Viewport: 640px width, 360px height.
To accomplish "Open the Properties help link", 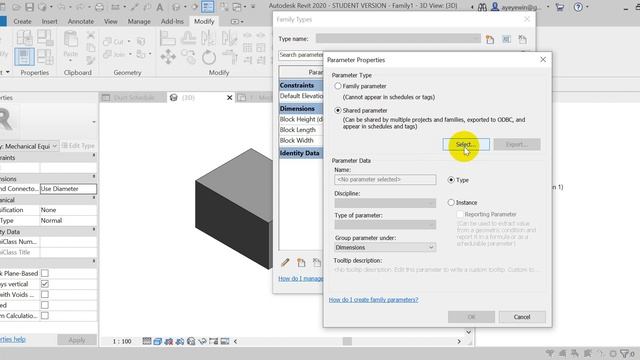I will tap(13, 339).
